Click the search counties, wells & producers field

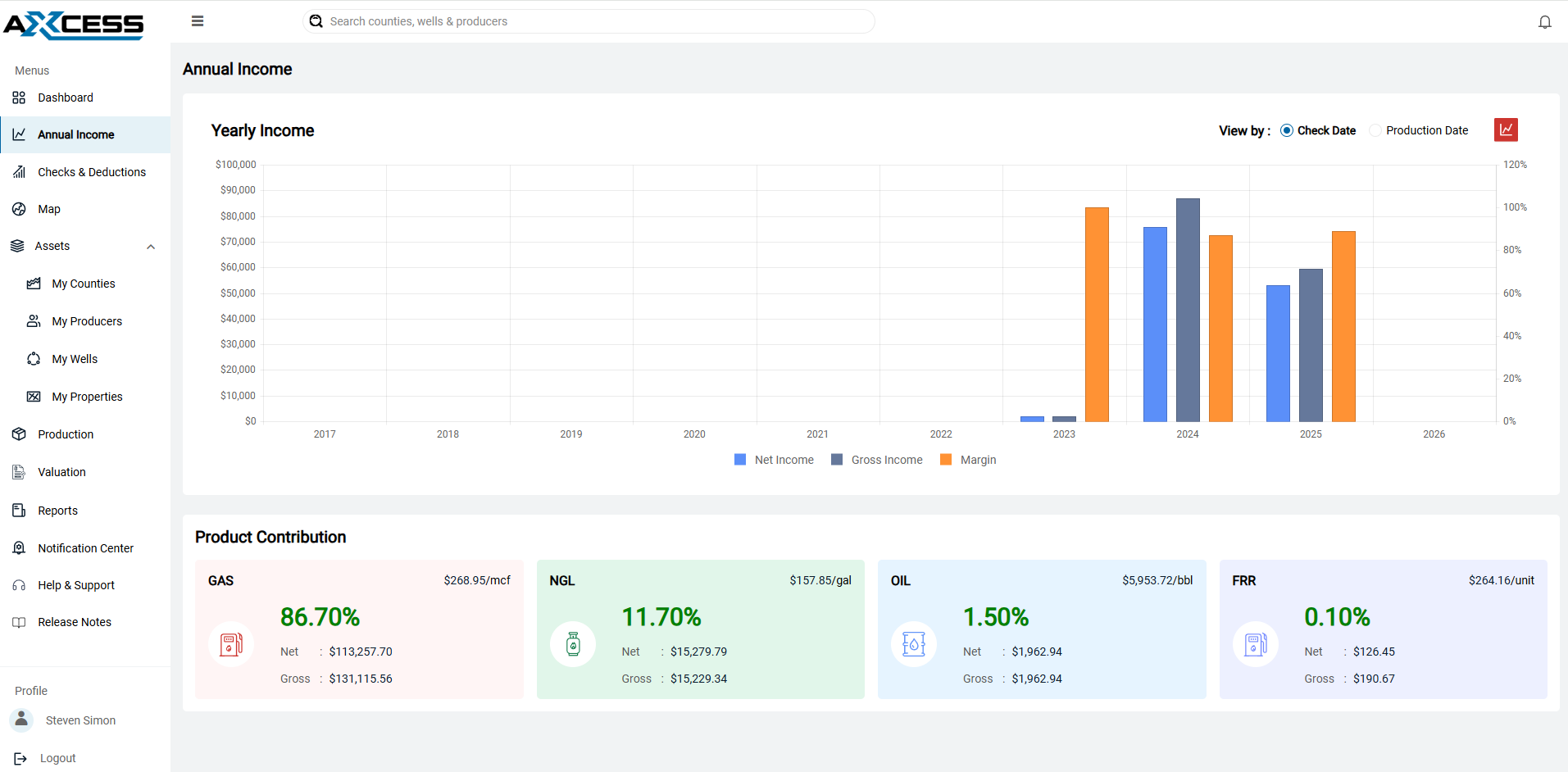click(x=589, y=21)
